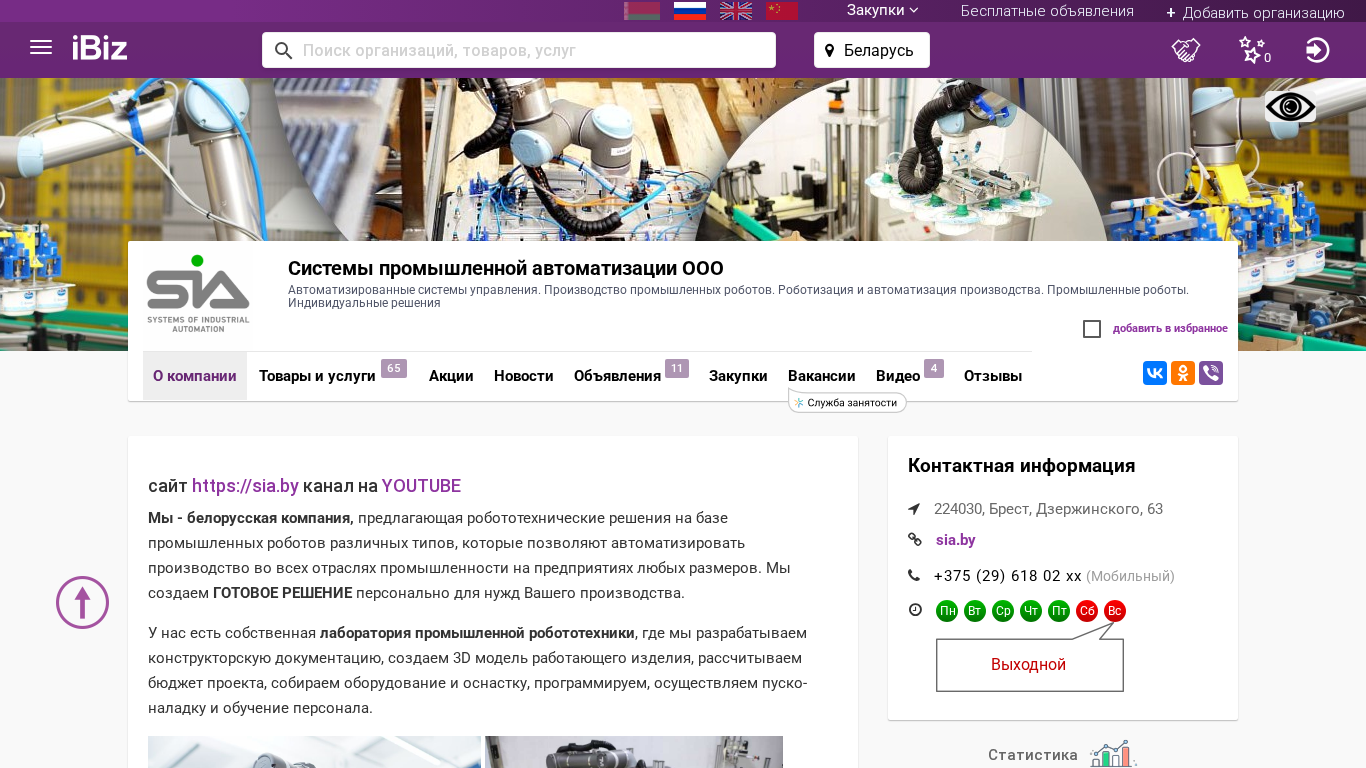This screenshot has height=768, width=1366.
Task: Share on Odnoklassniki icon
Action: pyautogui.click(x=1183, y=373)
